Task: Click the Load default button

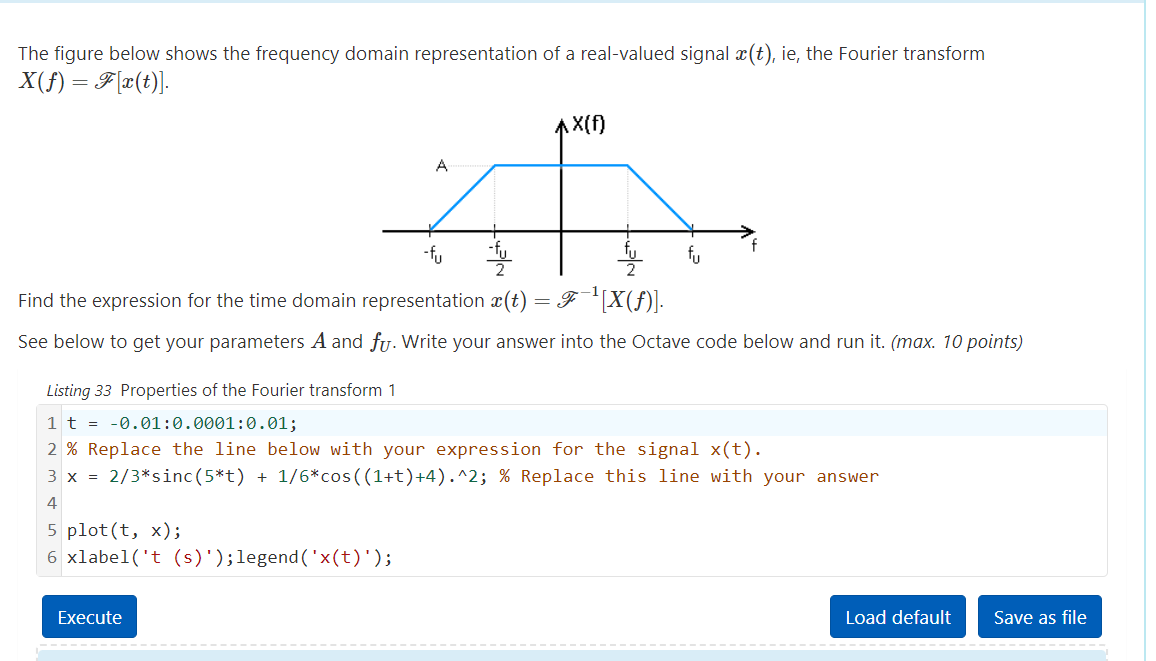Action: 897,616
